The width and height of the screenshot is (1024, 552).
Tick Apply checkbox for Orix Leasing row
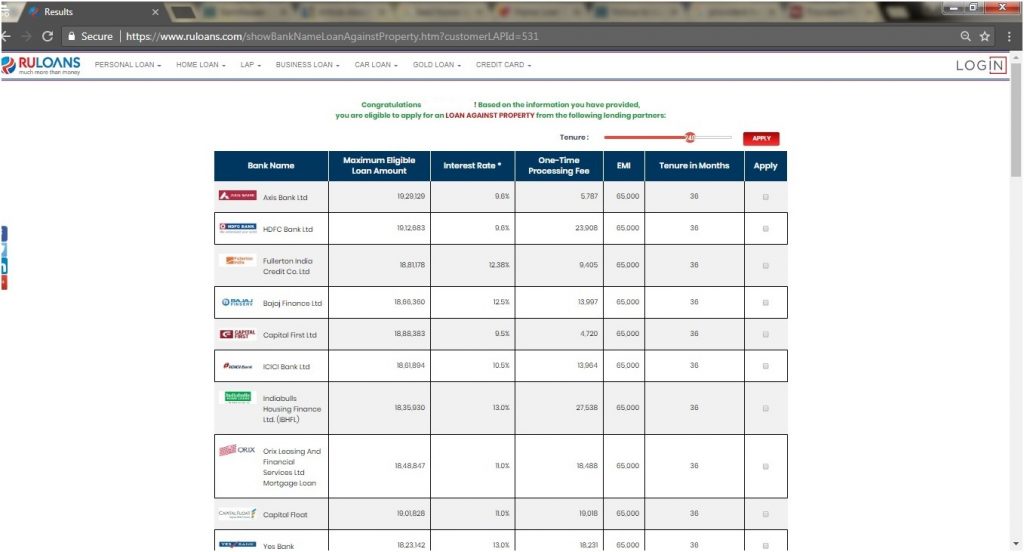coord(765,466)
